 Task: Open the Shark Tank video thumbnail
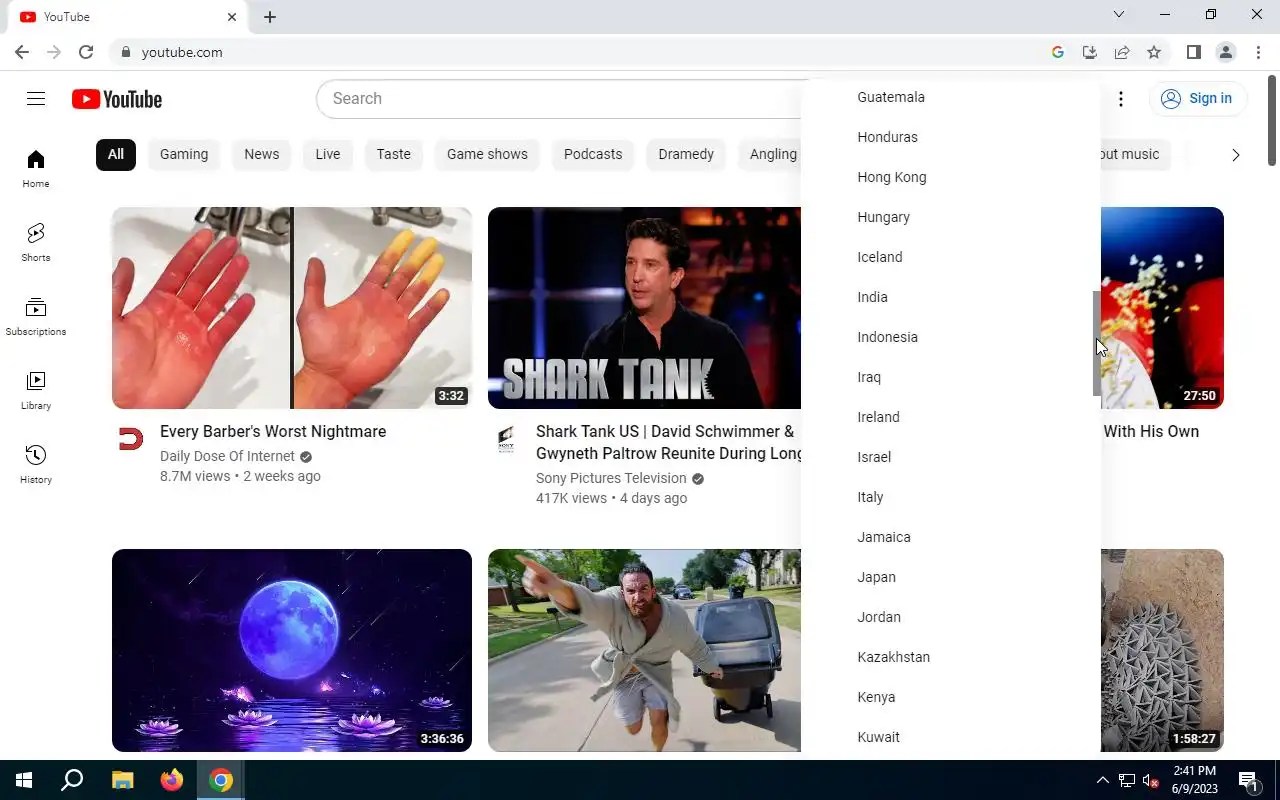pyautogui.click(x=645, y=308)
